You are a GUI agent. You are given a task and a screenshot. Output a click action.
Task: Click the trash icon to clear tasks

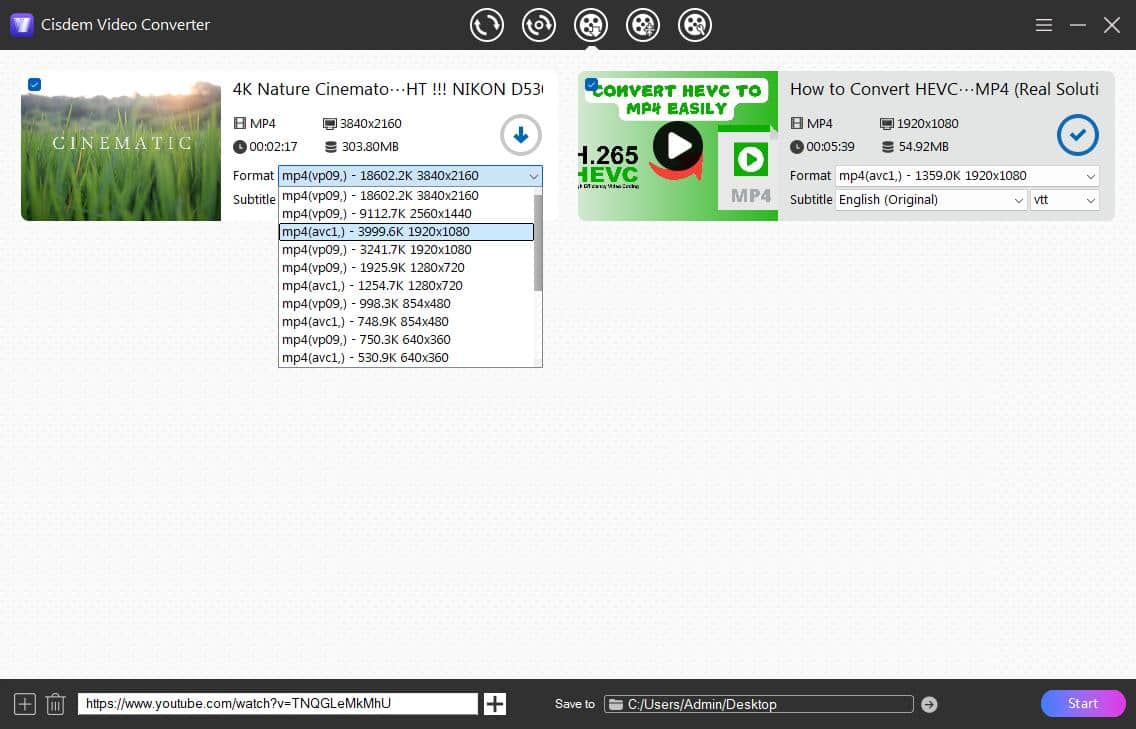[55, 703]
